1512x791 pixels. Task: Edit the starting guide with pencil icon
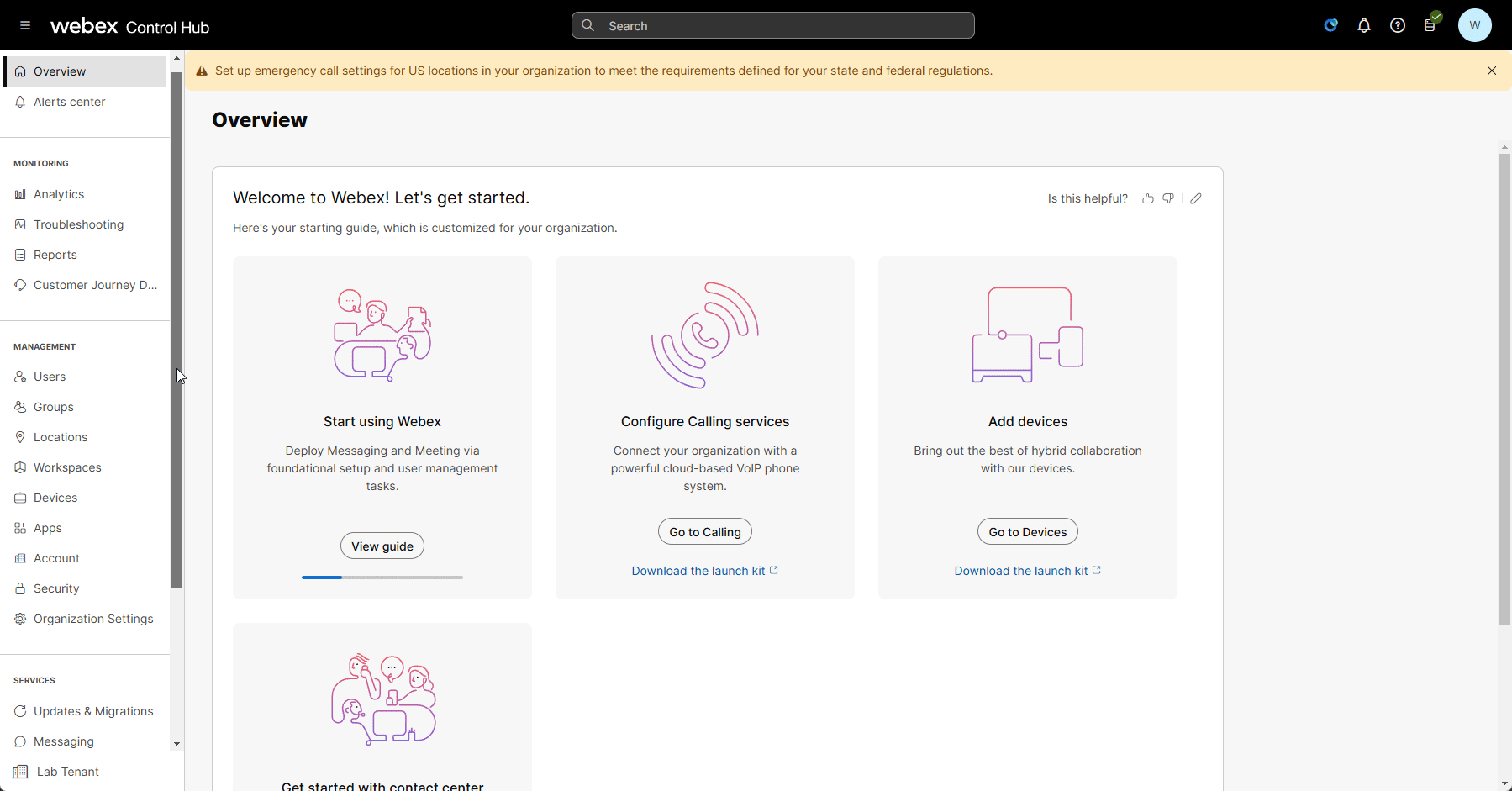(1196, 199)
